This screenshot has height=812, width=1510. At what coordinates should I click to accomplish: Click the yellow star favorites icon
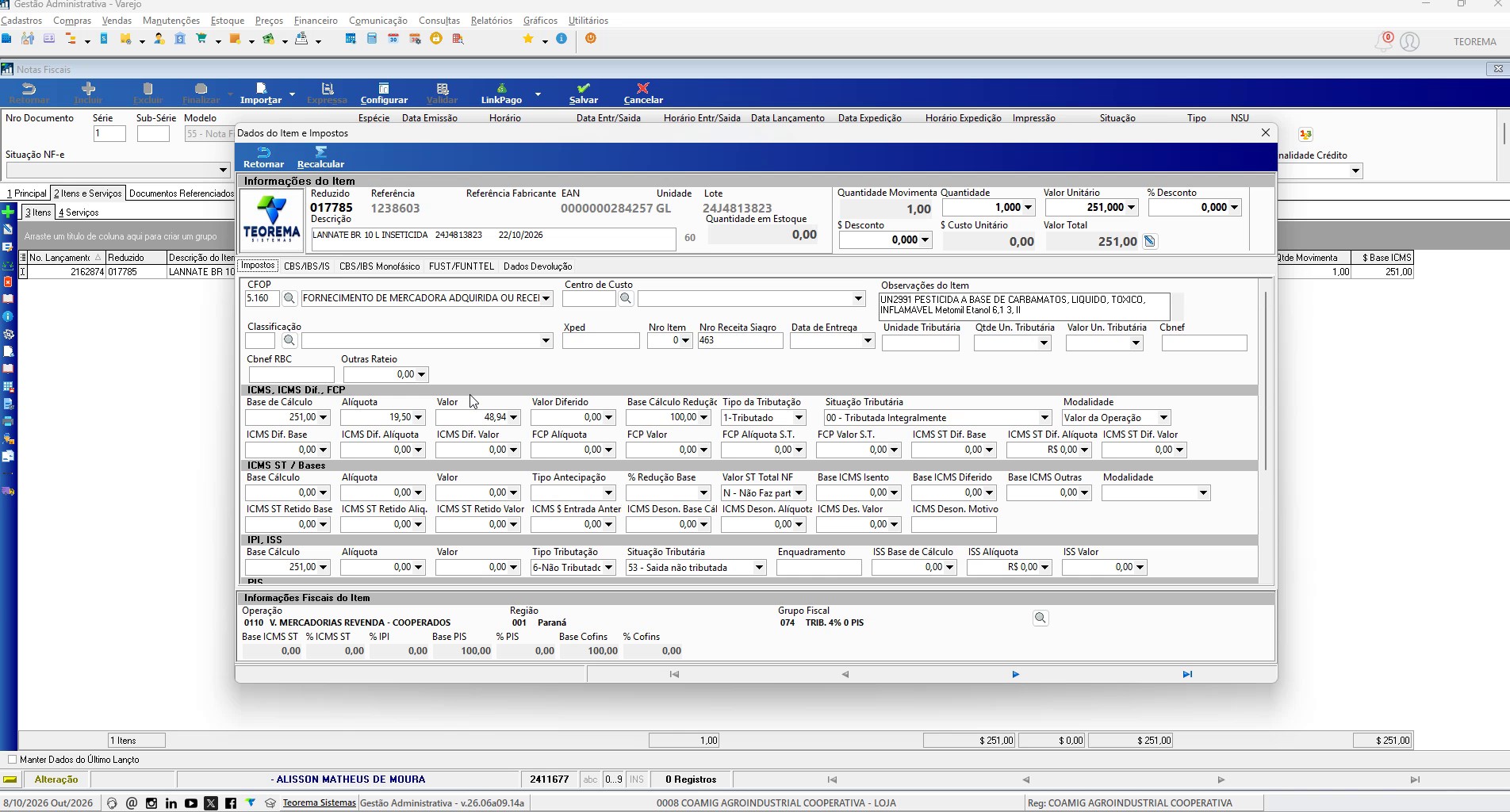(528, 38)
